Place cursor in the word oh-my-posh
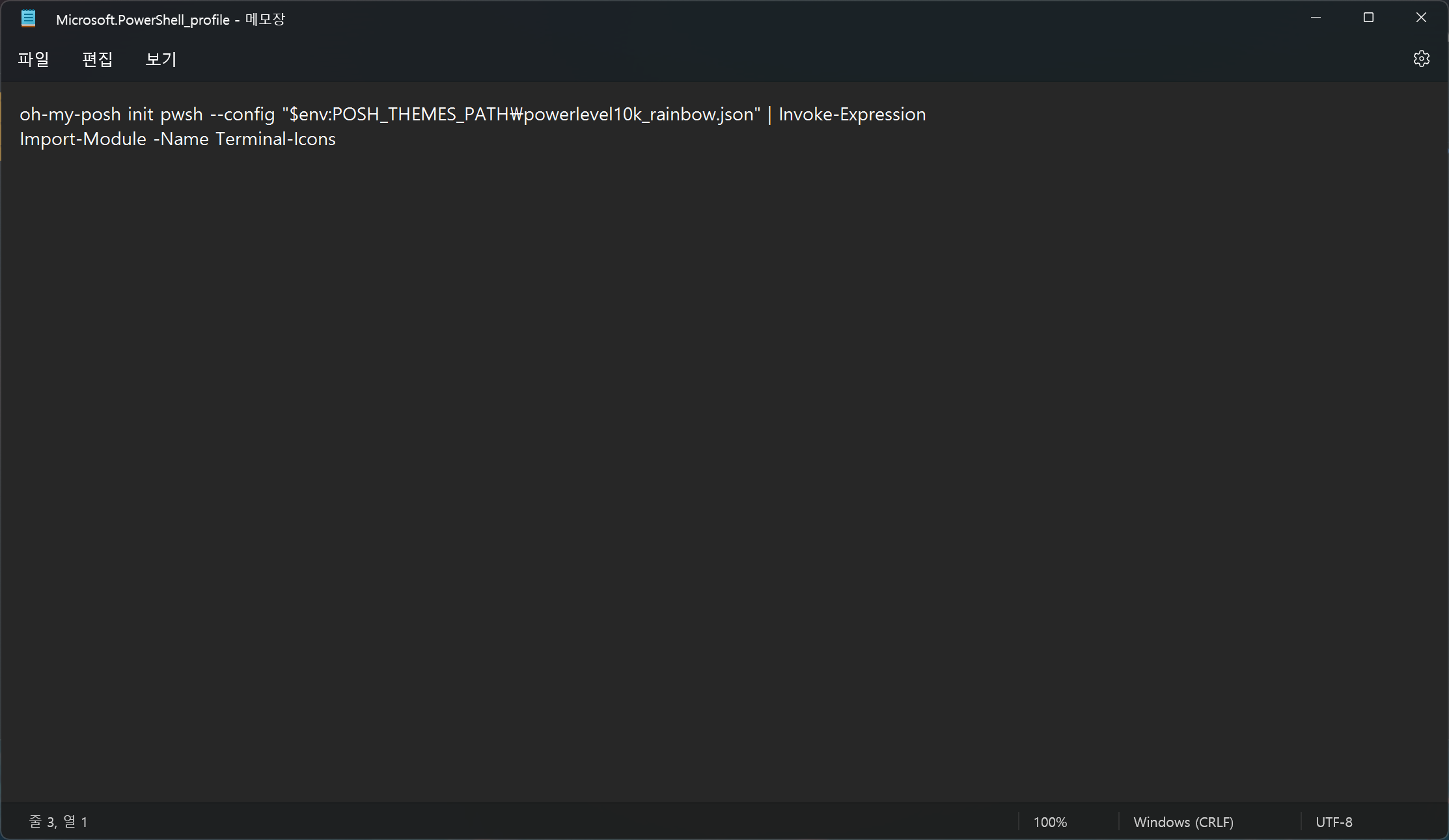This screenshot has height=840, width=1449. pos(70,115)
